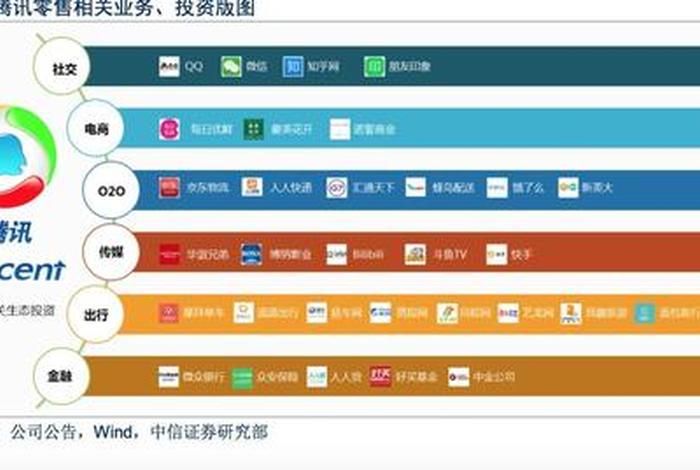This screenshot has width=700, height=470.
Task: Click the red 华谊兄弟 icon
Action: click(170, 254)
